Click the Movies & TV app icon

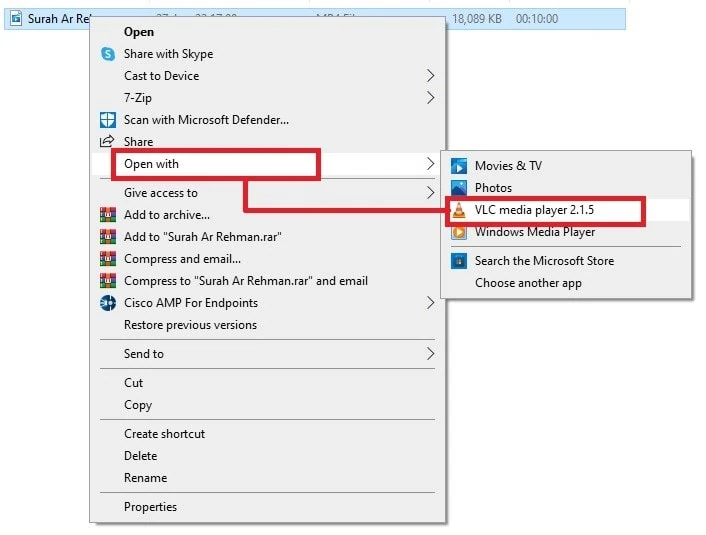459,166
